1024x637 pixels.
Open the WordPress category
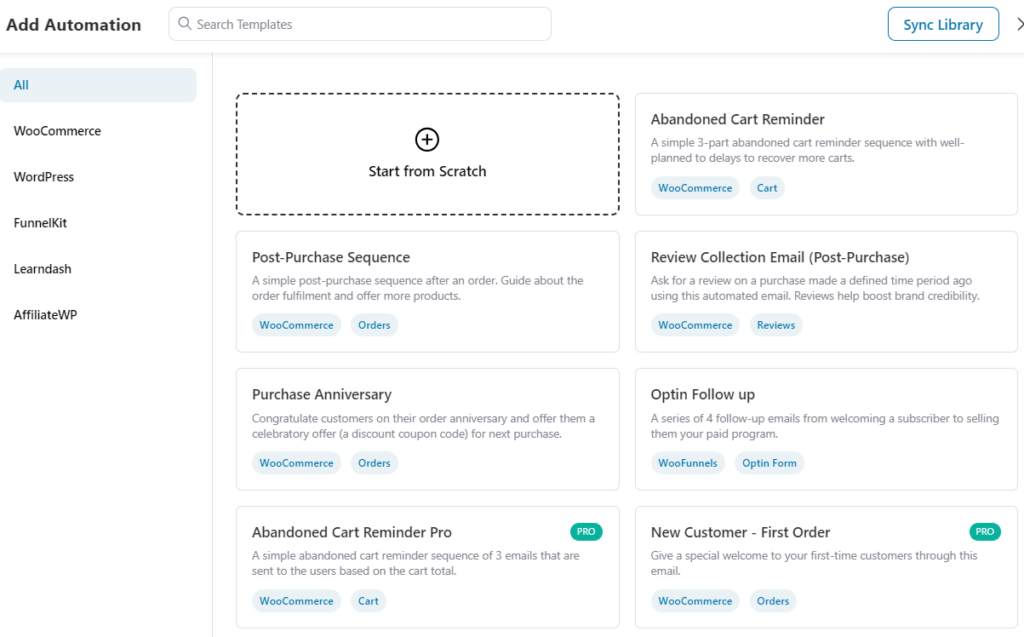(x=44, y=177)
